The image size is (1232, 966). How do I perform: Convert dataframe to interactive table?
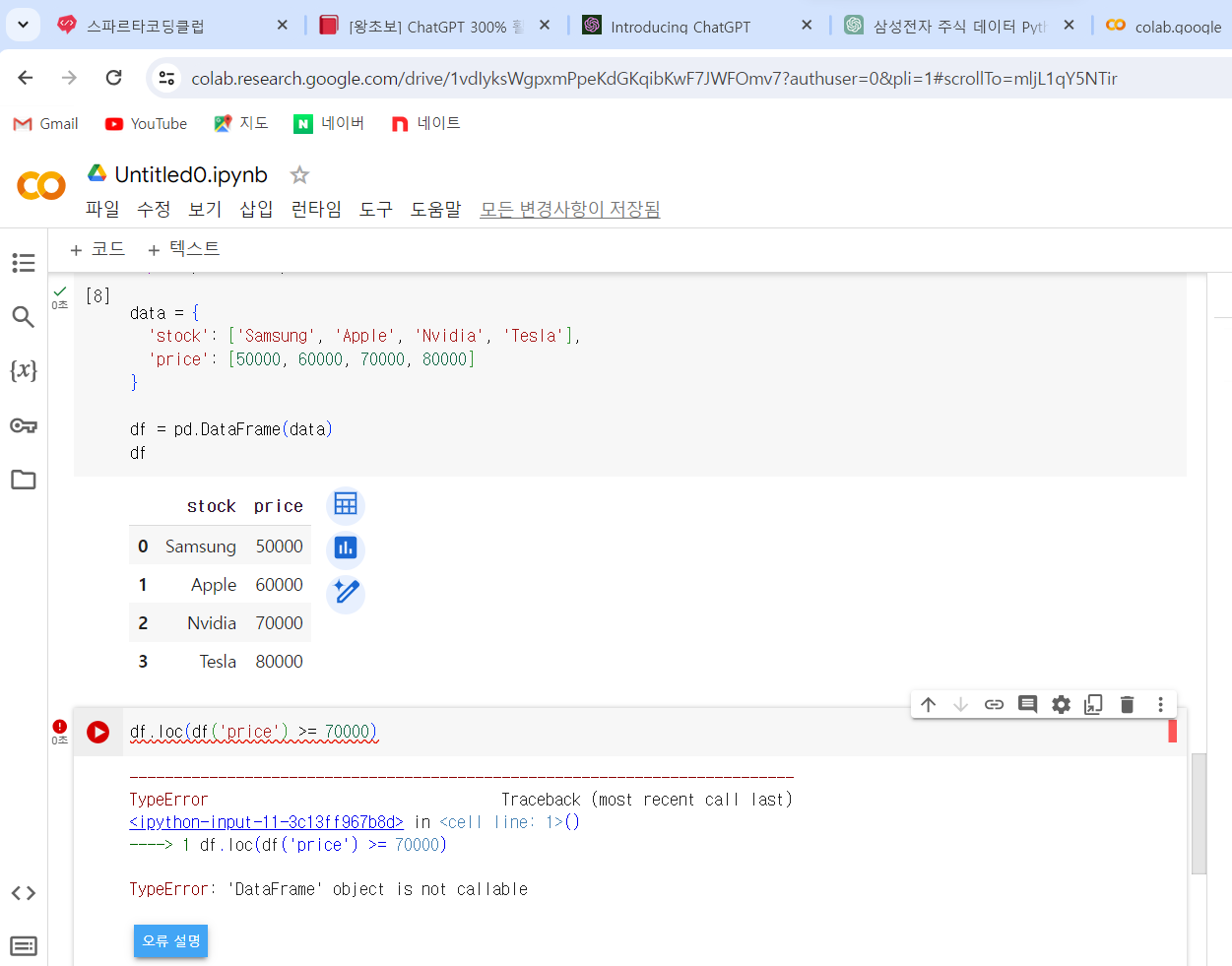tap(346, 504)
